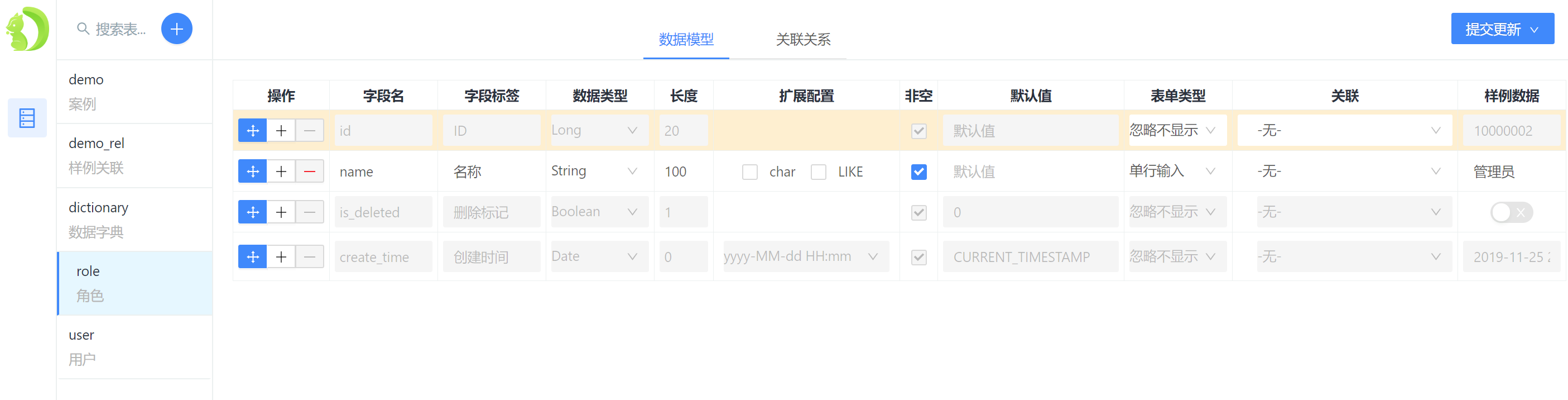Click 提交更新 submit button
This screenshot has width=1568, height=400.
(x=1502, y=28)
